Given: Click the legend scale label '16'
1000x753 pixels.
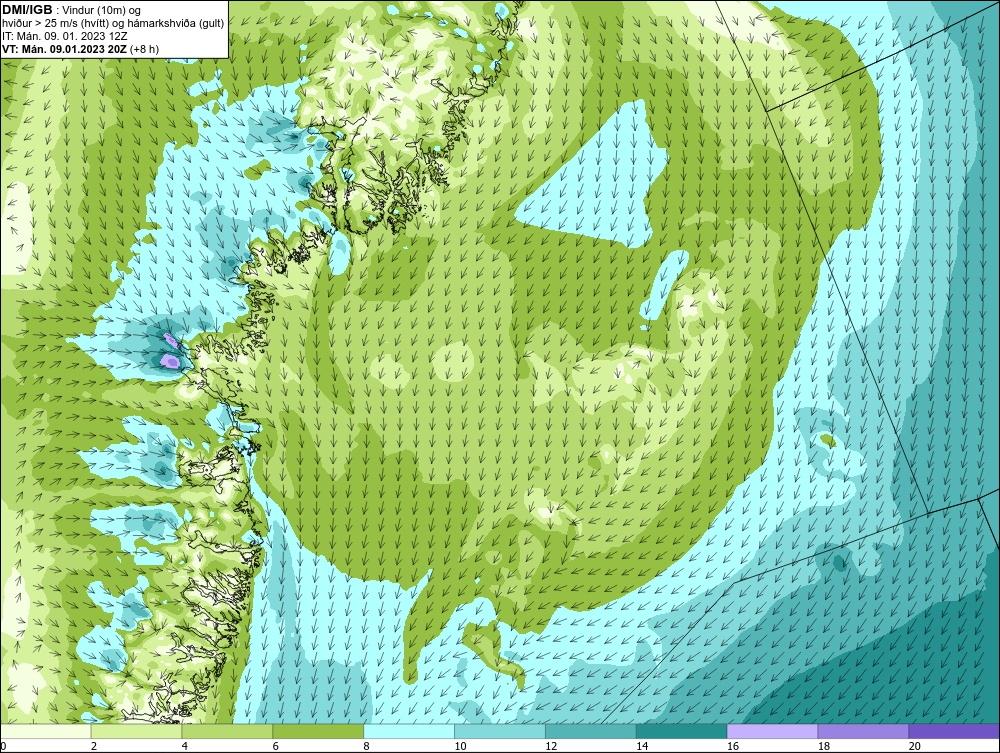Looking at the screenshot, I should click(733, 746).
